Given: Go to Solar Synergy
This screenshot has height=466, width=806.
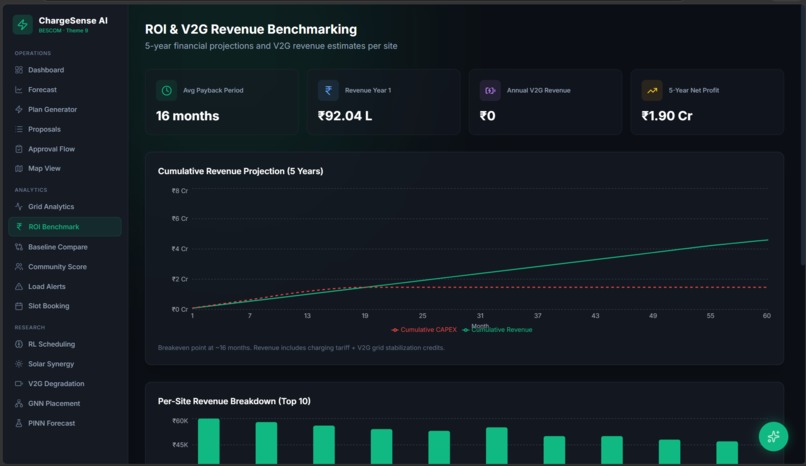Looking at the screenshot, I should pyautogui.click(x=65, y=364).
